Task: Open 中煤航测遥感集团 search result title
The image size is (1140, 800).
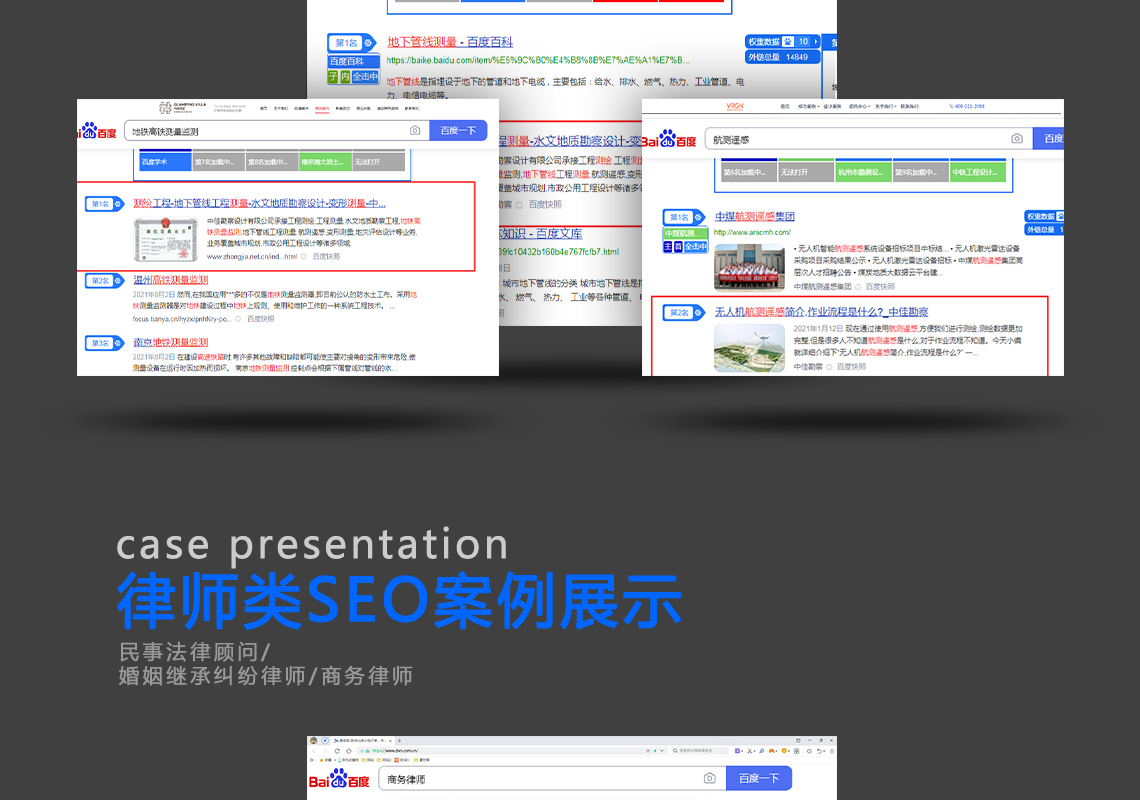Action: tap(754, 217)
